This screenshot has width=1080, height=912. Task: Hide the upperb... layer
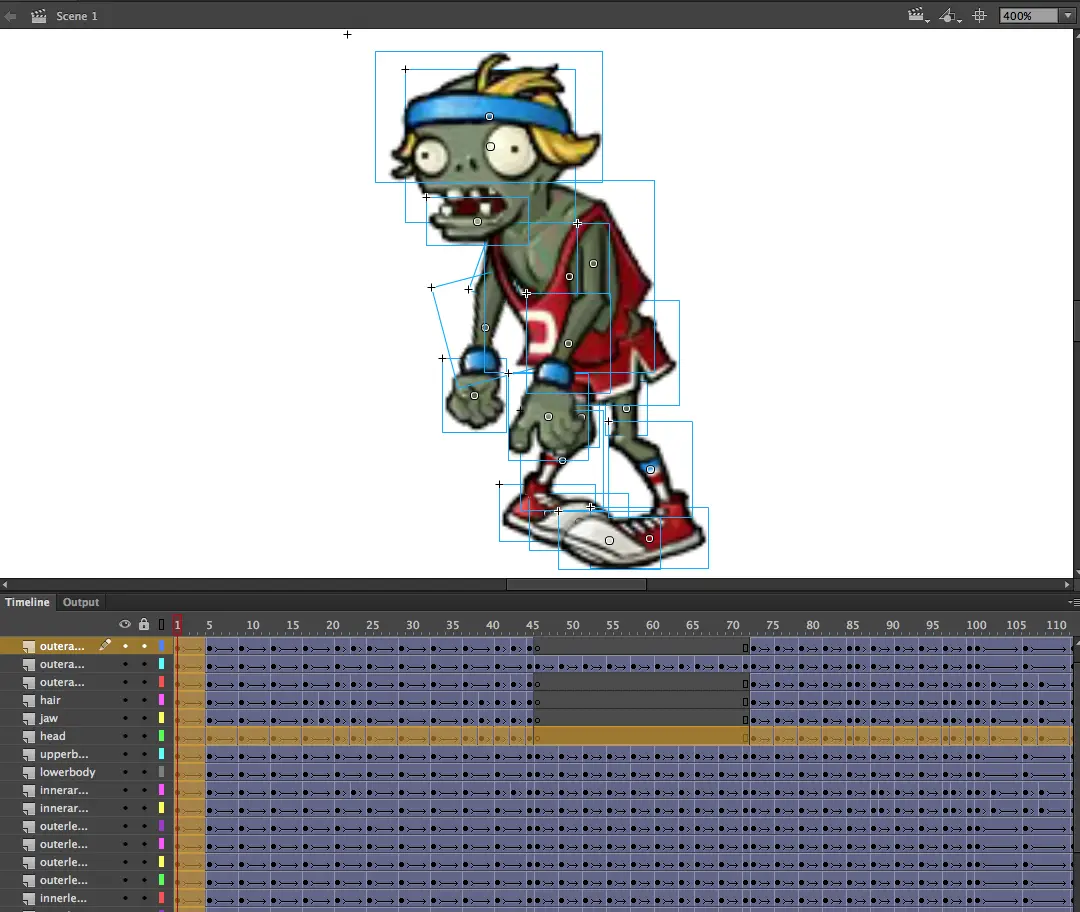point(125,754)
